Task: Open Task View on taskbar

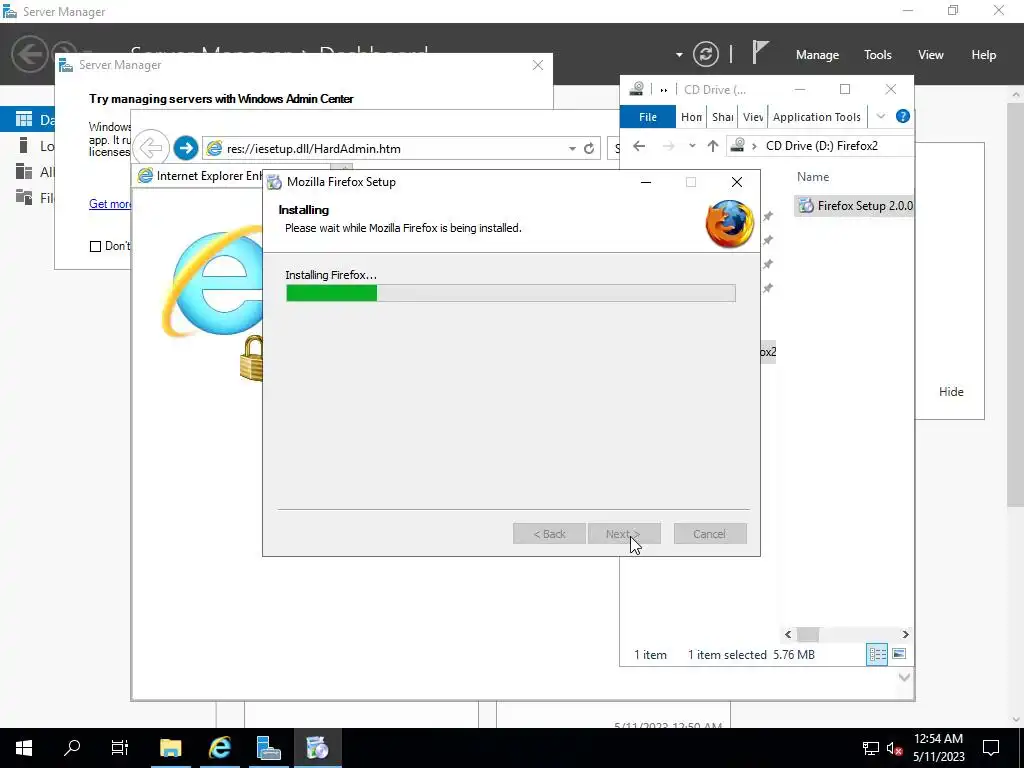Action: pyautogui.click(x=120, y=748)
